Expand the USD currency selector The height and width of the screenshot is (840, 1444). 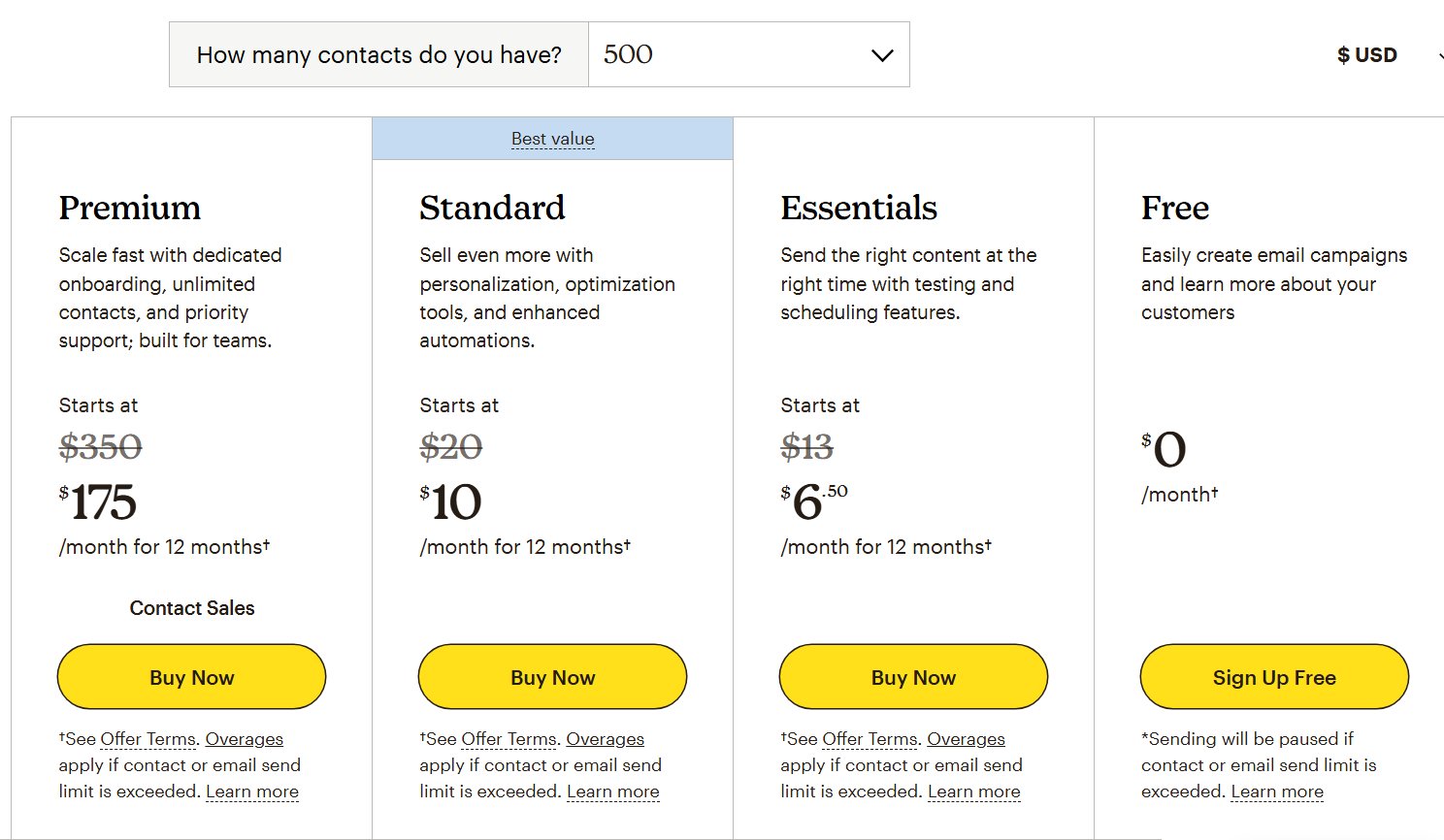(1367, 55)
